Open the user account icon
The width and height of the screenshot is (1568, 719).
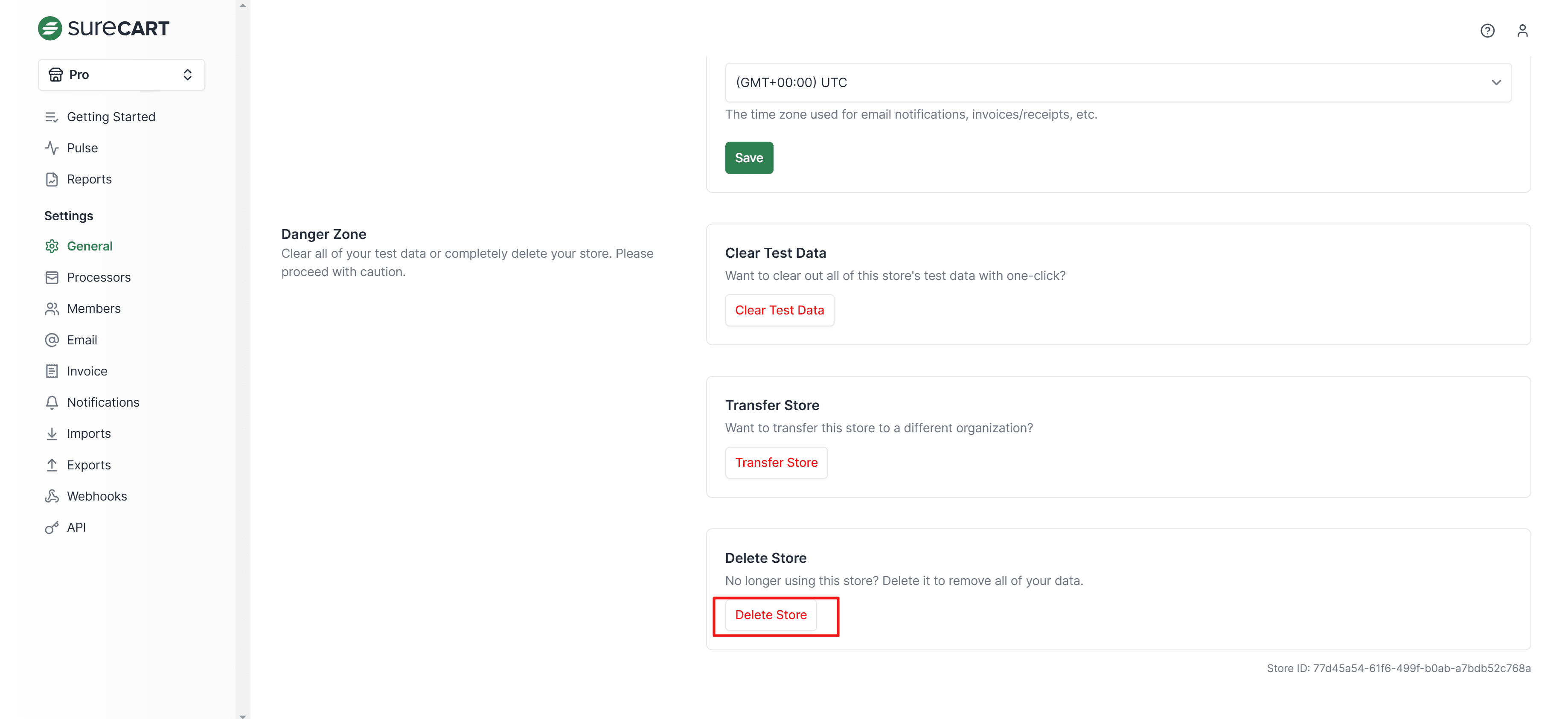(1522, 30)
